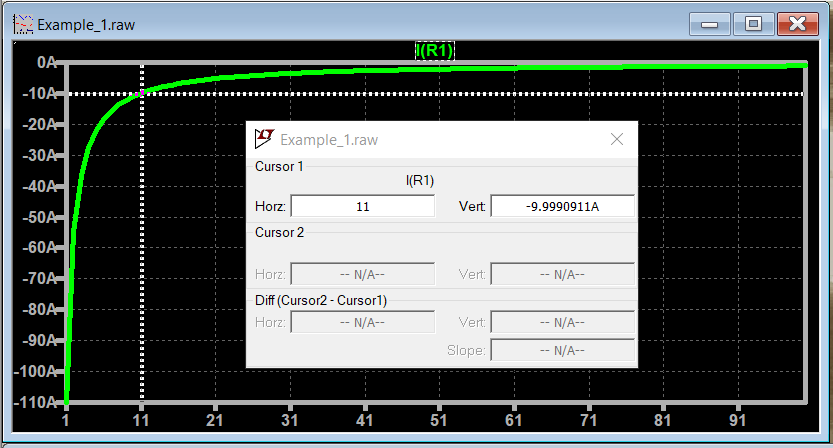Click the Cursor 1 Horz field showing 11
This screenshot has width=833, height=448.
coord(362,206)
